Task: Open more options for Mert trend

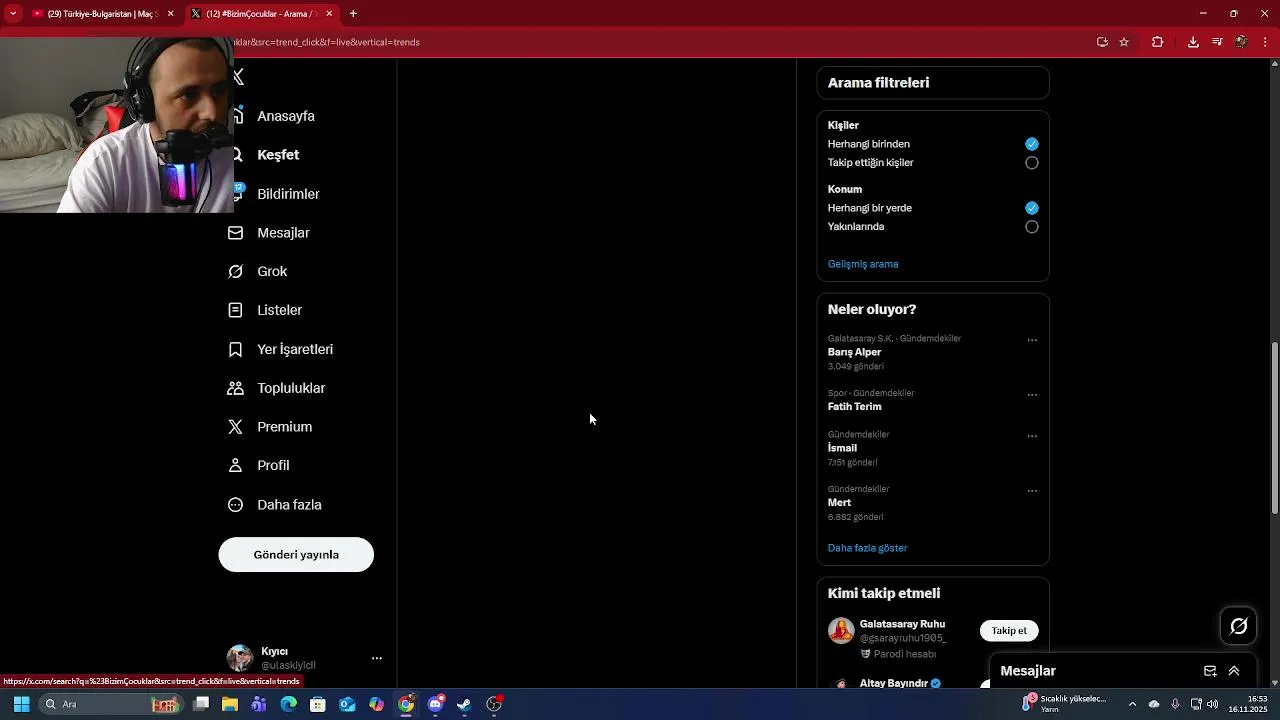Action: point(1032,491)
